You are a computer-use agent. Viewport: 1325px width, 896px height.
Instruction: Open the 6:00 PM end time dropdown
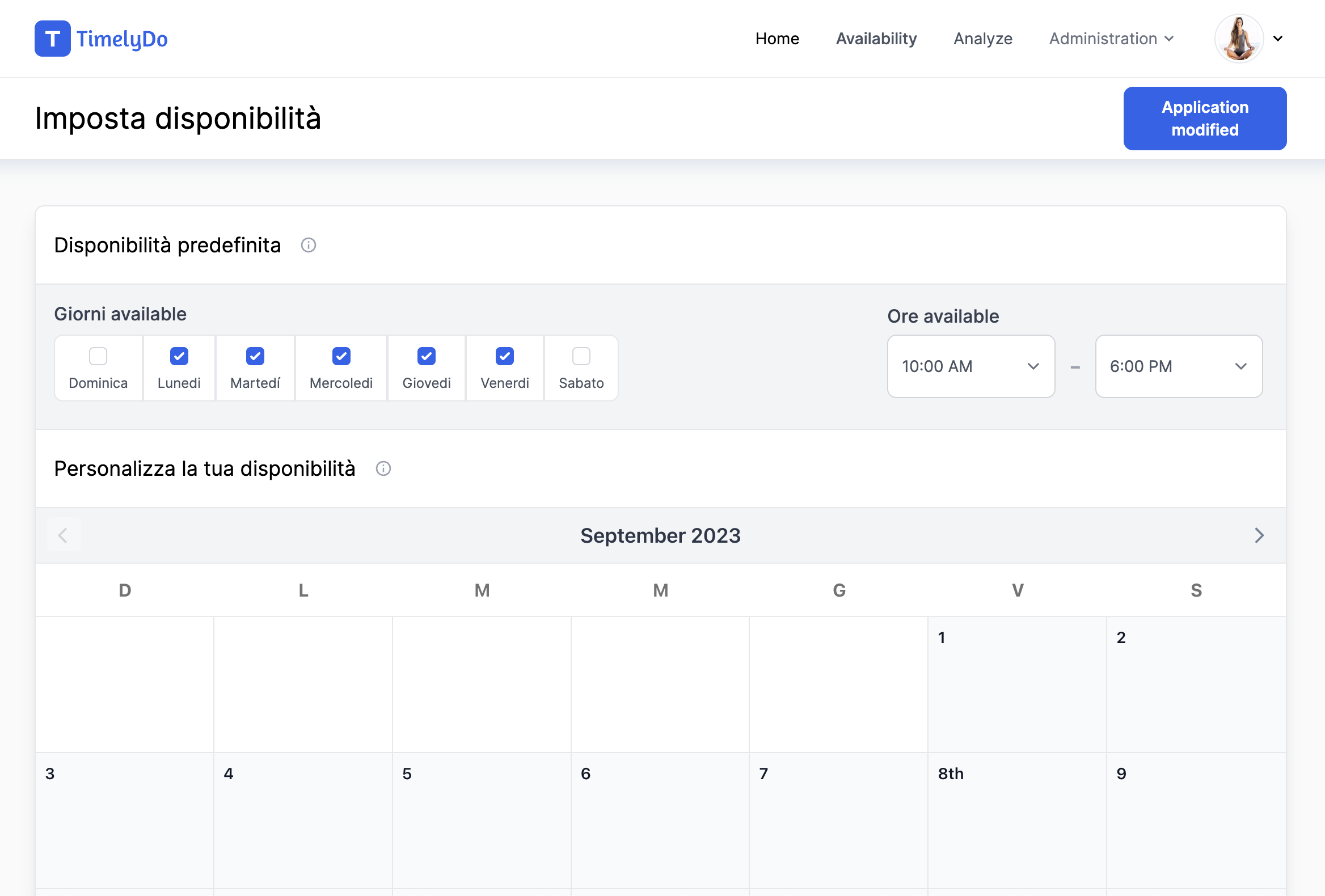[1179, 366]
